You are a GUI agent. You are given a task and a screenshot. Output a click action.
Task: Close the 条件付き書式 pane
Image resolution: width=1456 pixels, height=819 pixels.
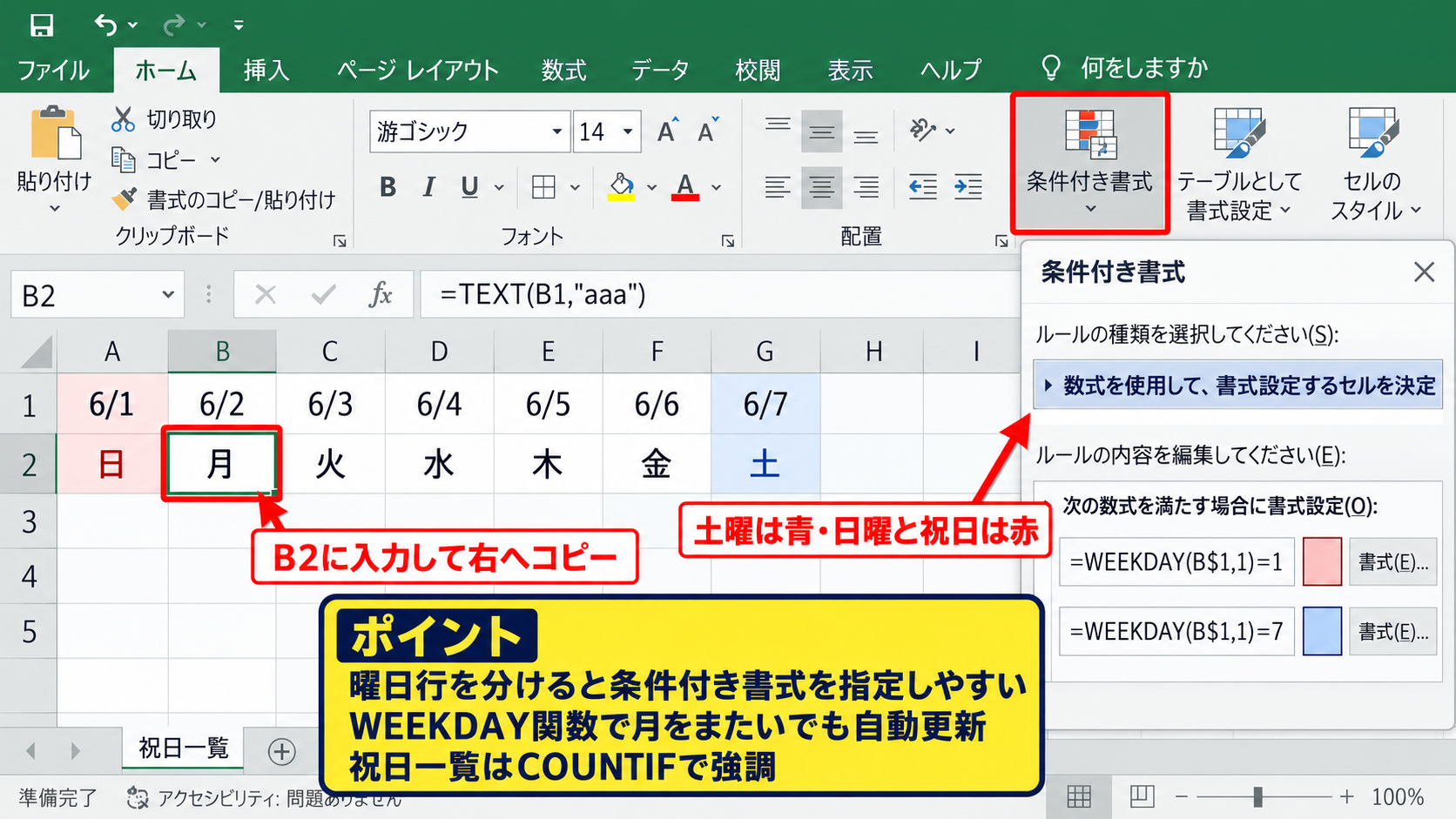(x=1424, y=272)
